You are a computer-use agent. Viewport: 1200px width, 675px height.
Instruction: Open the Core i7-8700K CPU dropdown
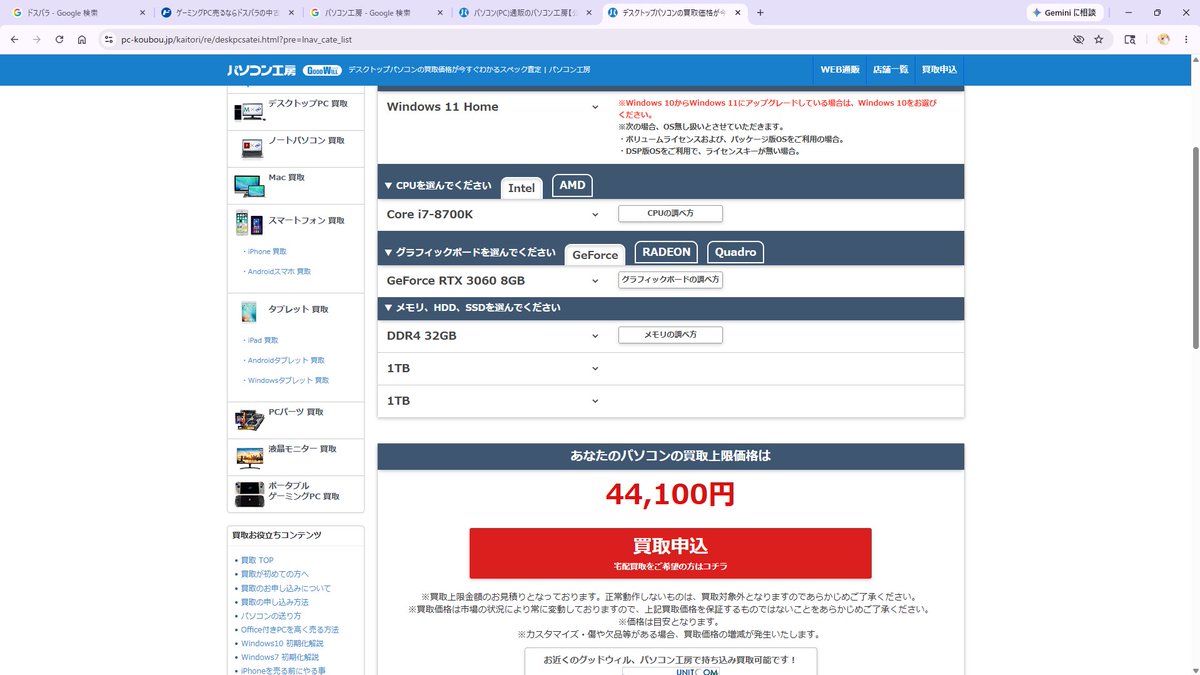point(492,214)
